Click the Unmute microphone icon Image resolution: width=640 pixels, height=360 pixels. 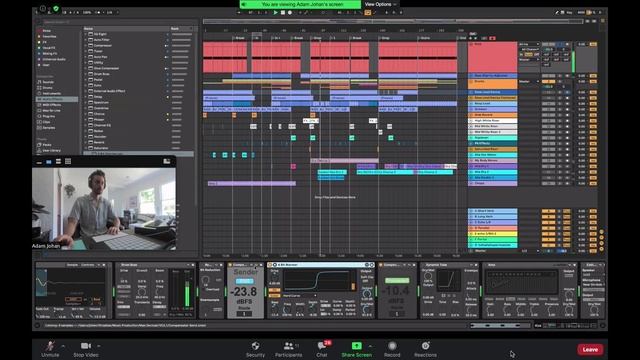pyautogui.click(x=50, y=346)
